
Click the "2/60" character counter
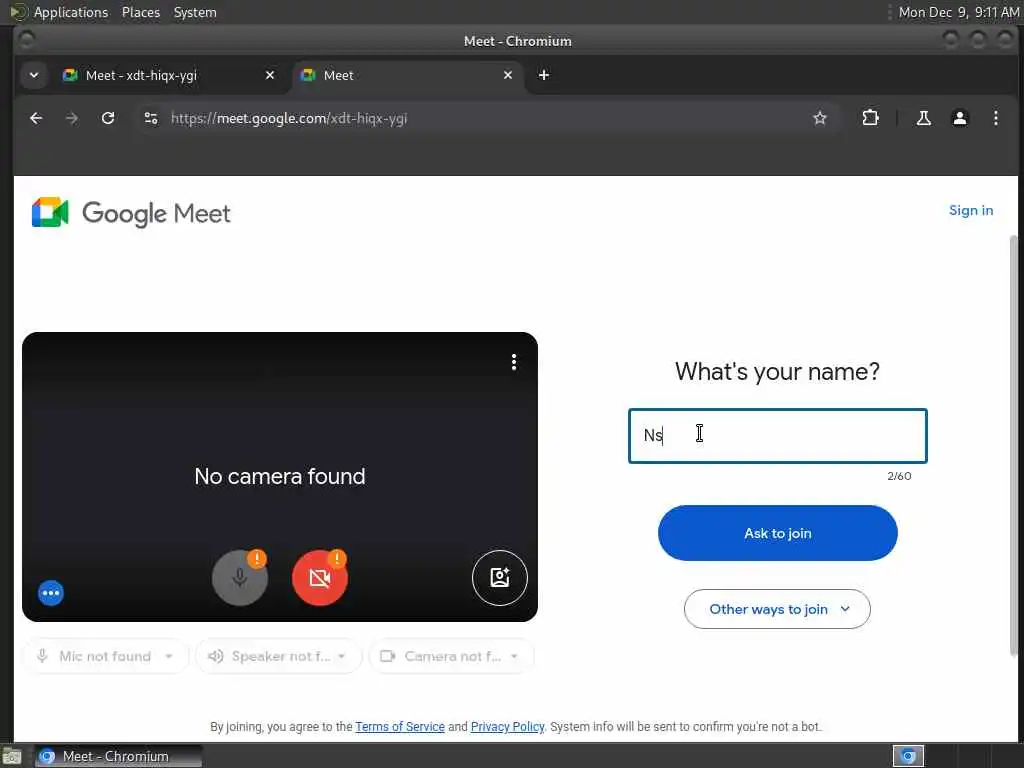tap(899, 476)
